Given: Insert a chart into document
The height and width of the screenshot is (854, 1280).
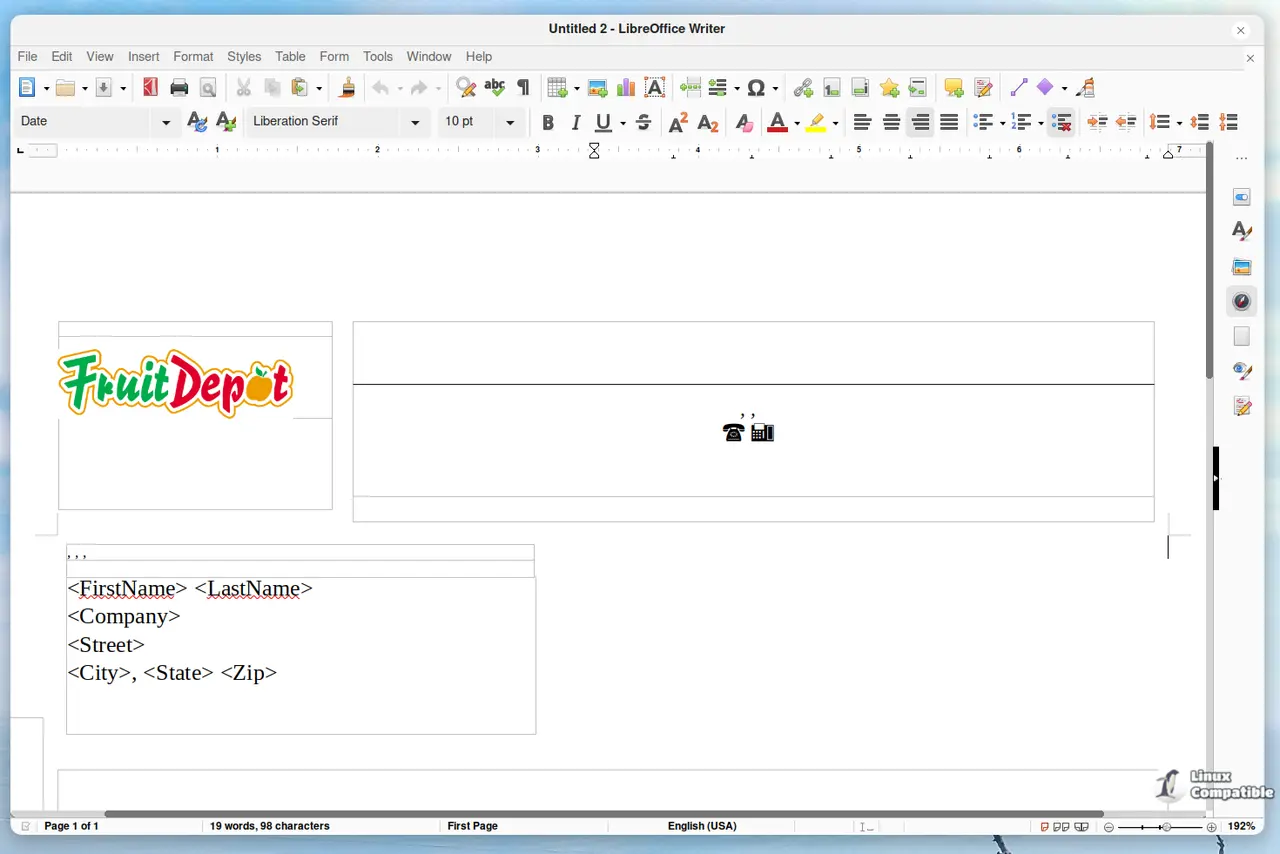Looking at the screenshot, I should point(626,88).
